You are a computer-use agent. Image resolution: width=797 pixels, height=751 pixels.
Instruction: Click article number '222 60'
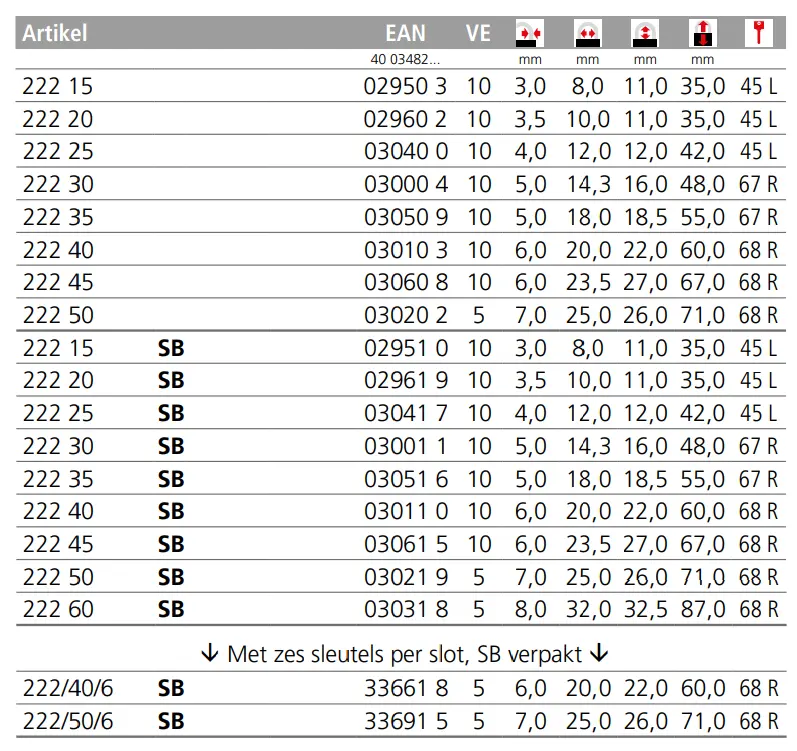(x=58, y=609)
